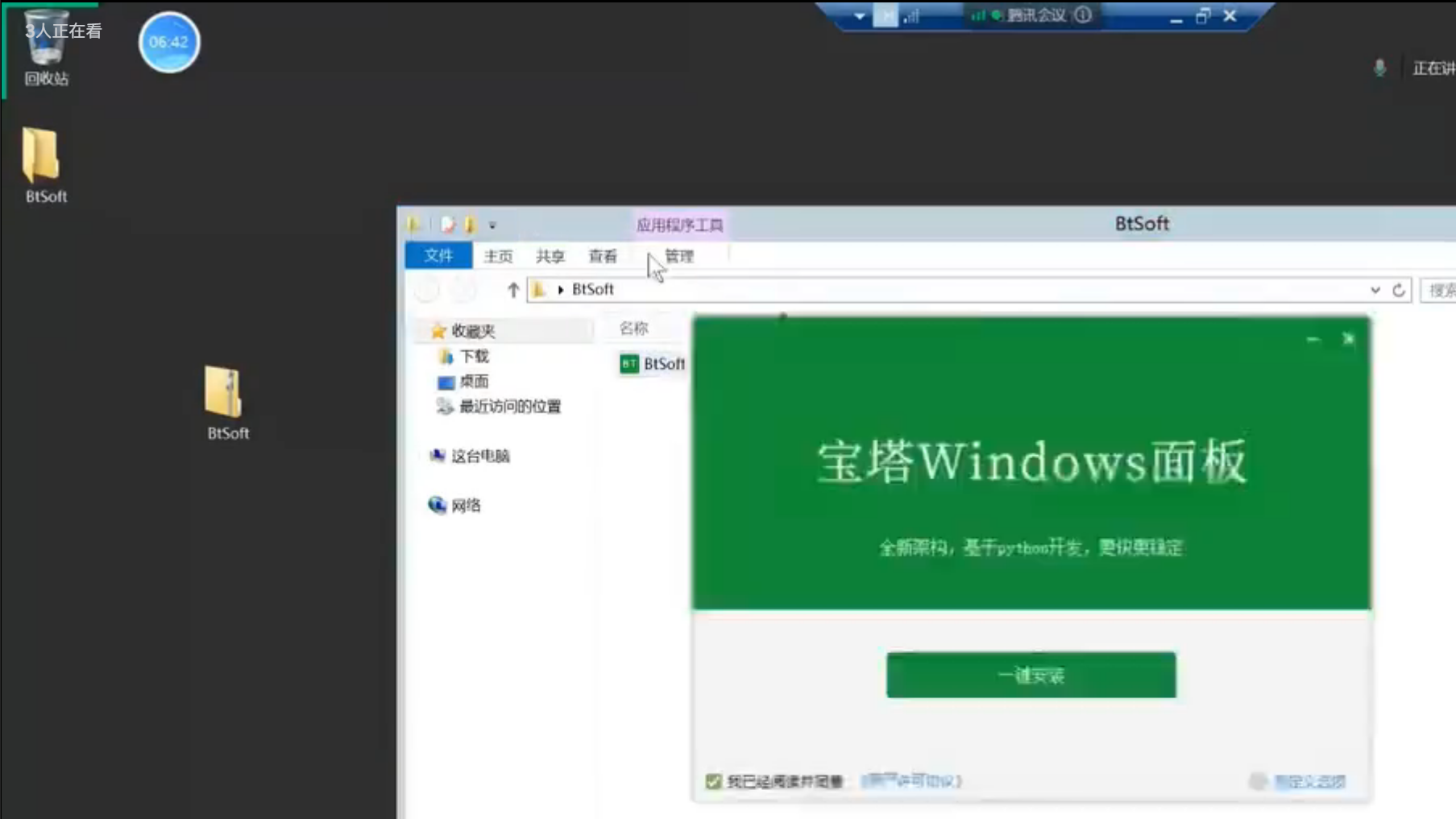Open the Tencent Meeting toolbar dropdown arrow

(x=859, y=16)
